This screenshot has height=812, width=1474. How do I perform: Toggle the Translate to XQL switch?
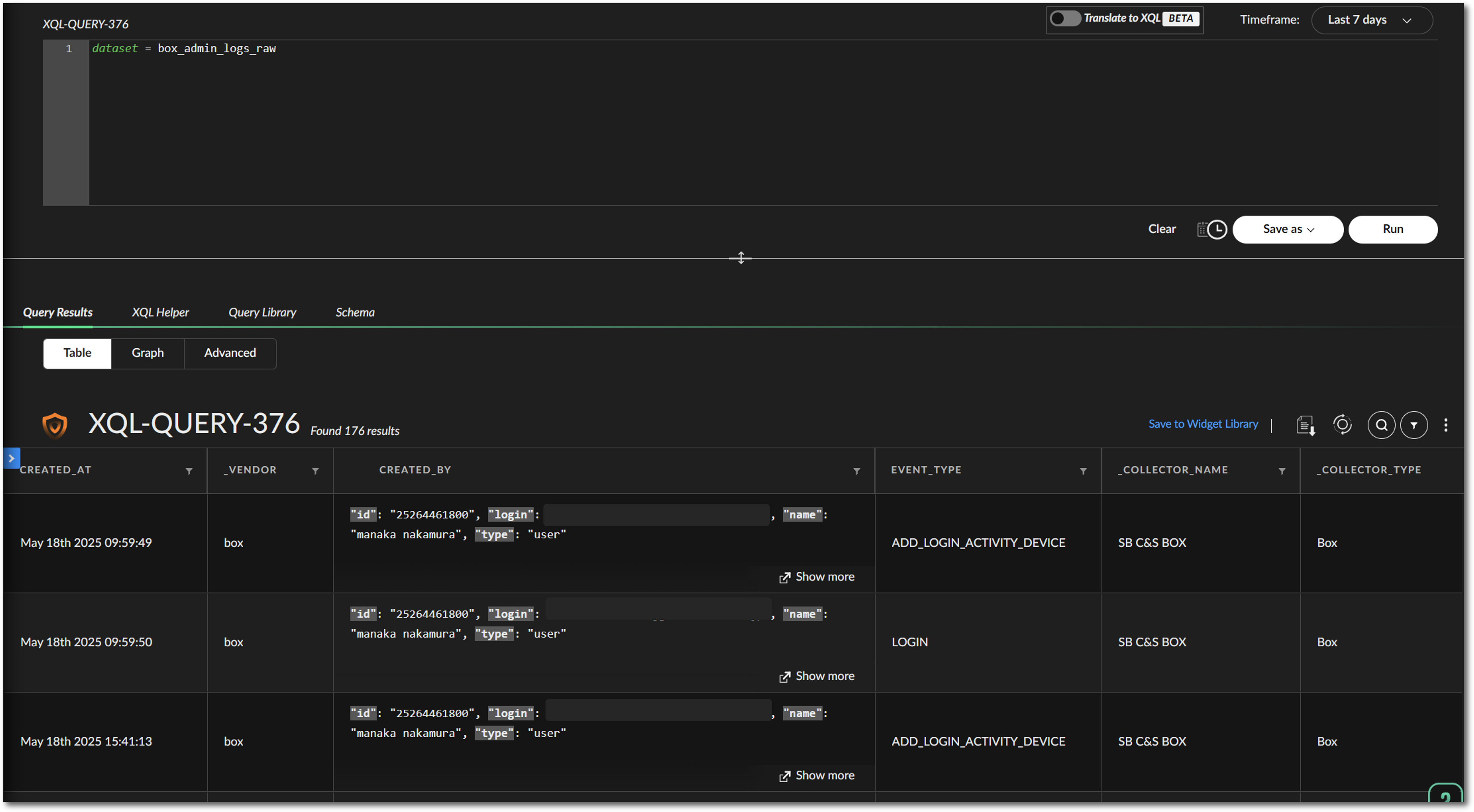1065,19
